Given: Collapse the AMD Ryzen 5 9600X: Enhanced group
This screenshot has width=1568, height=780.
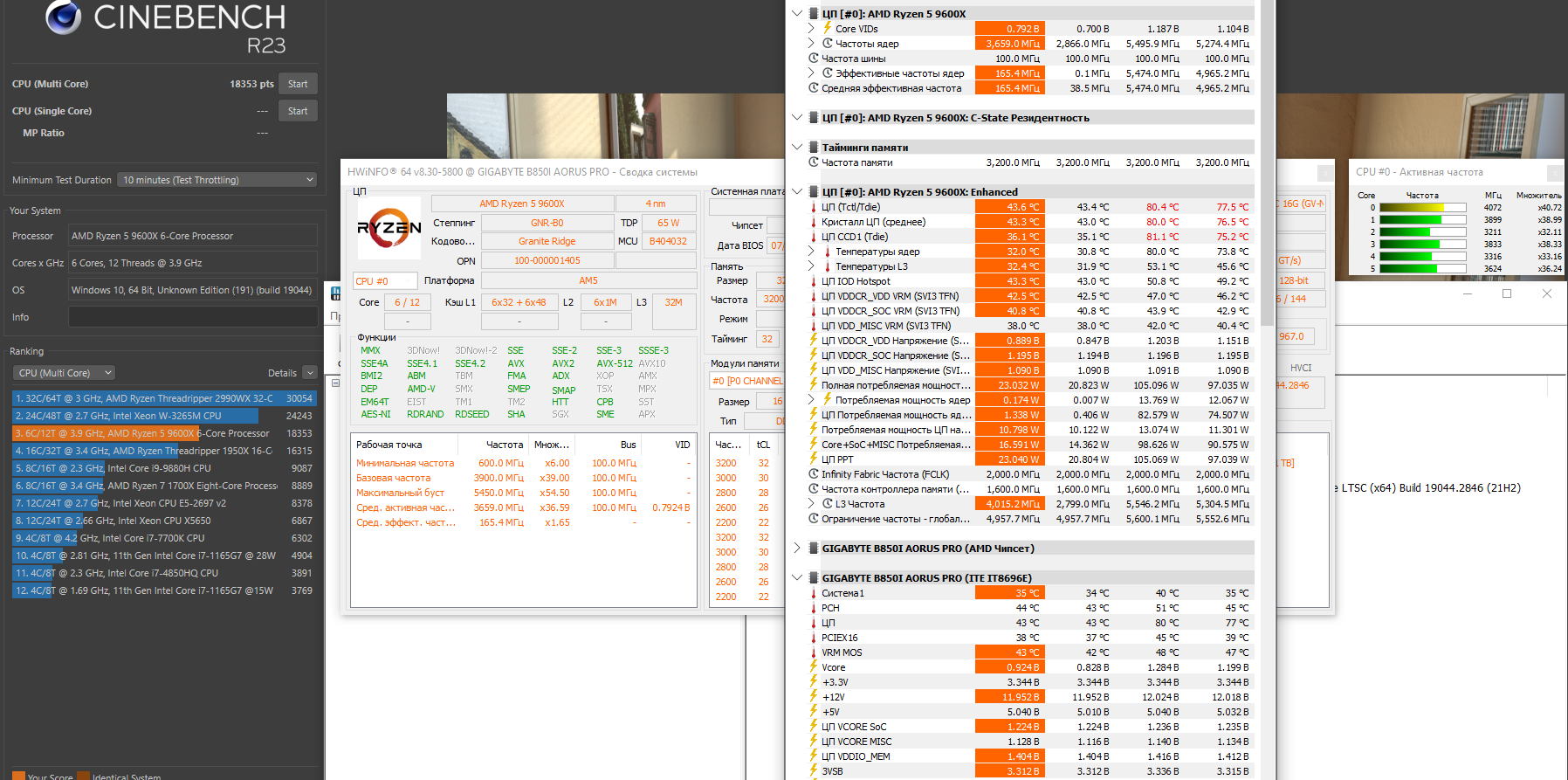Looking at the screenshot, I should click(796, 191).
